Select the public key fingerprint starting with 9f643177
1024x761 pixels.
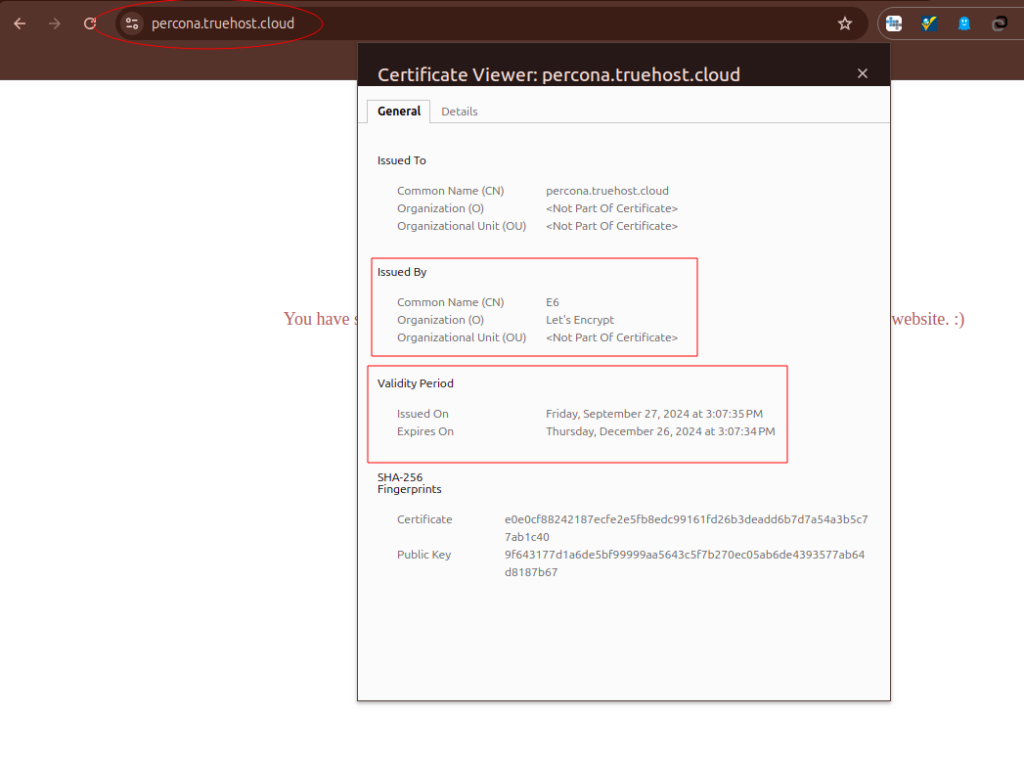tap(684, 563)
